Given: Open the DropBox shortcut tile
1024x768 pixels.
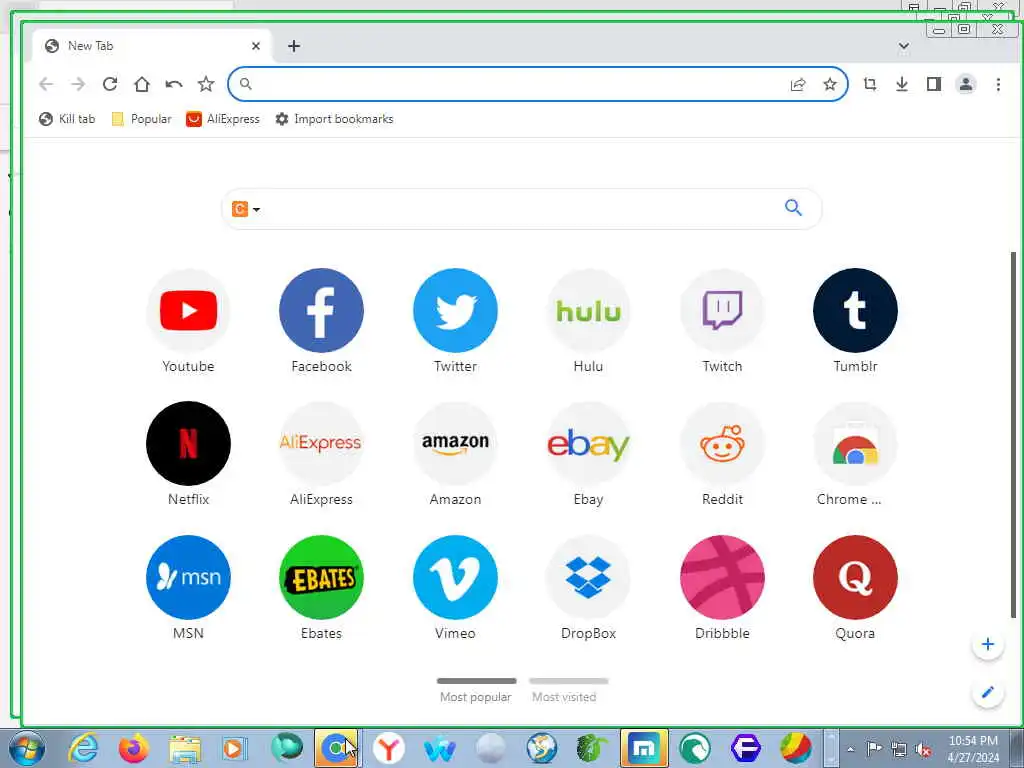Looking at the screenshot, I should coord(588,588).
